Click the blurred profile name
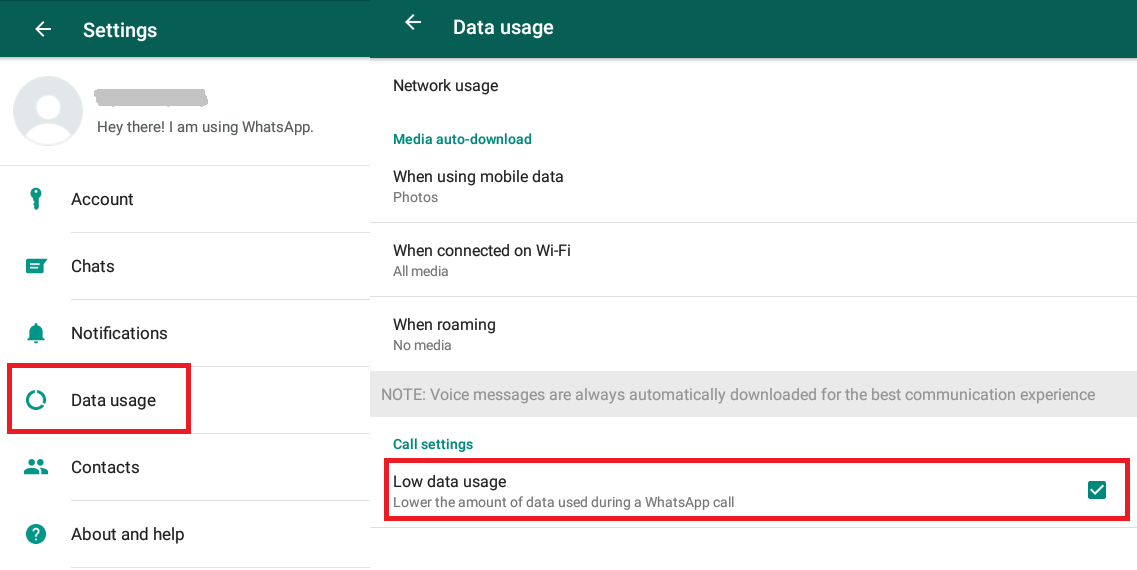1137x570 pixels. point(151,97)
